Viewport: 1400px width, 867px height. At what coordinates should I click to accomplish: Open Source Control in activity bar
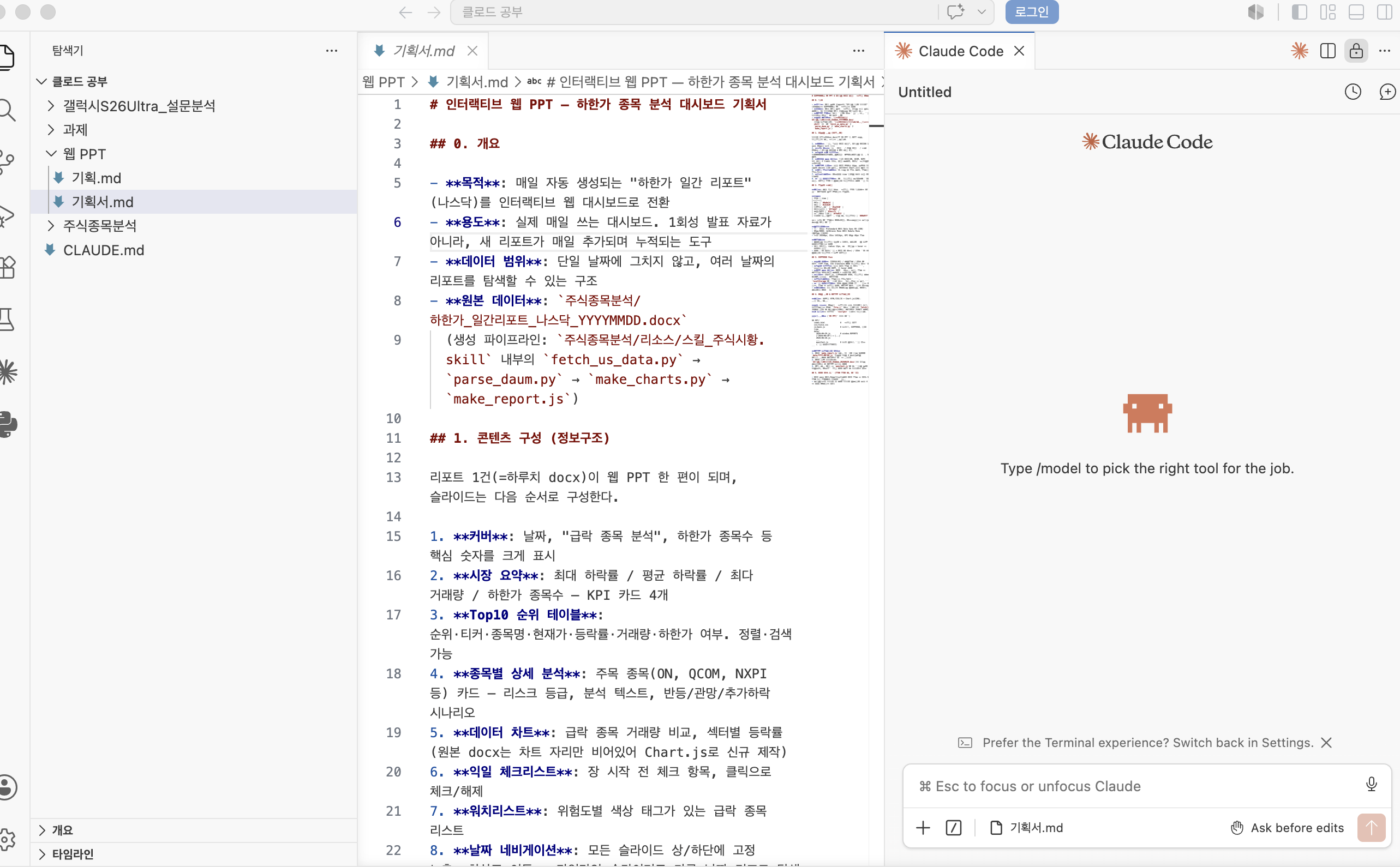point(6,162)
